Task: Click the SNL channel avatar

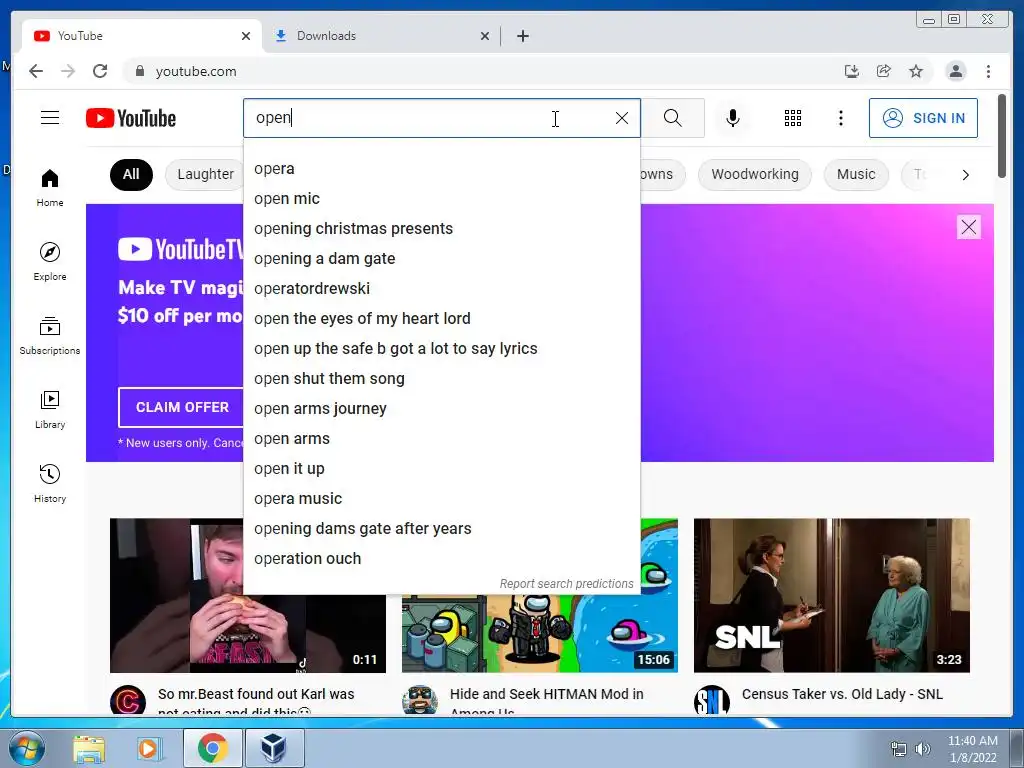Action: 711,700
